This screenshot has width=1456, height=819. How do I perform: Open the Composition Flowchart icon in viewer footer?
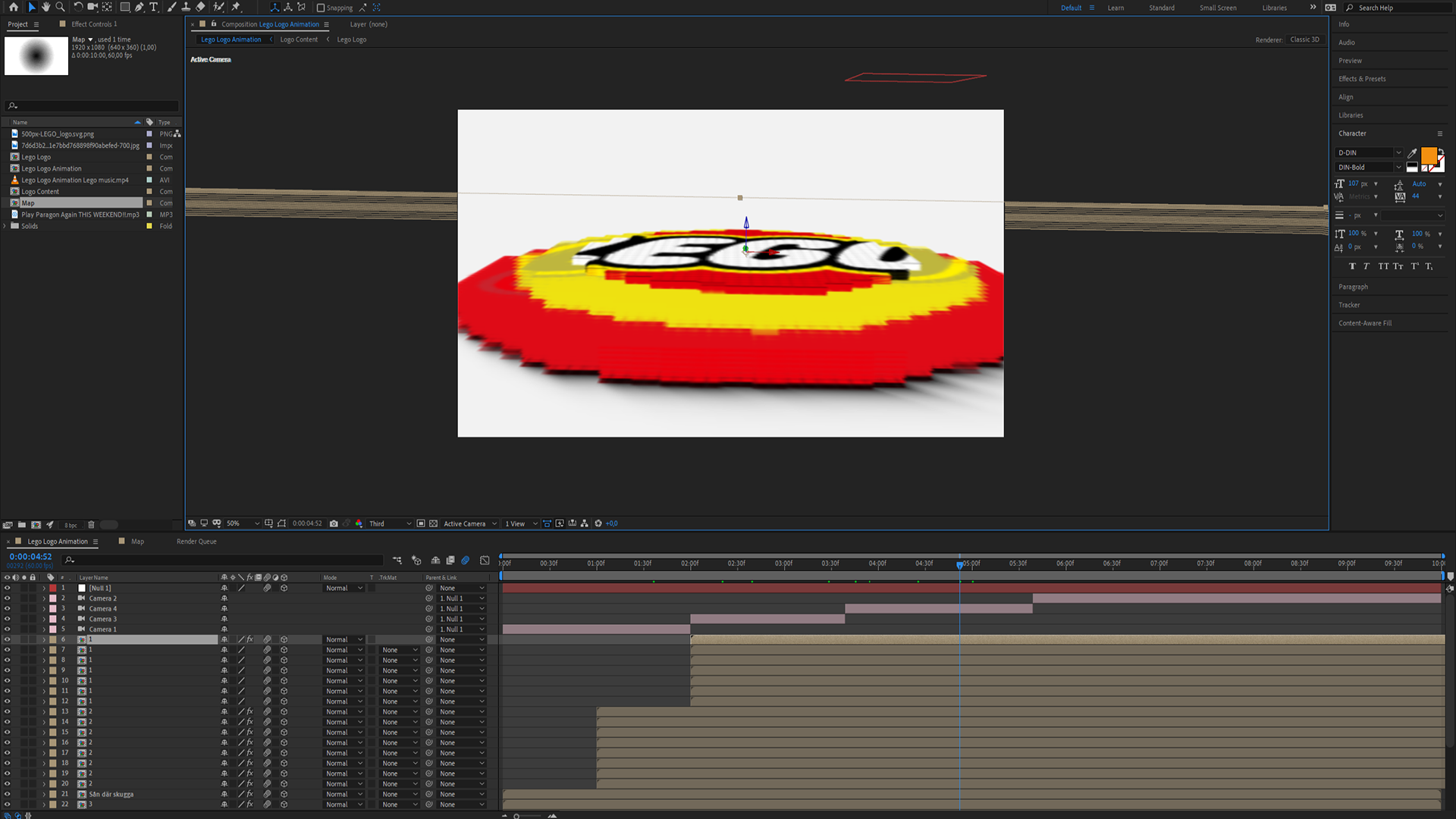(585, 523)
